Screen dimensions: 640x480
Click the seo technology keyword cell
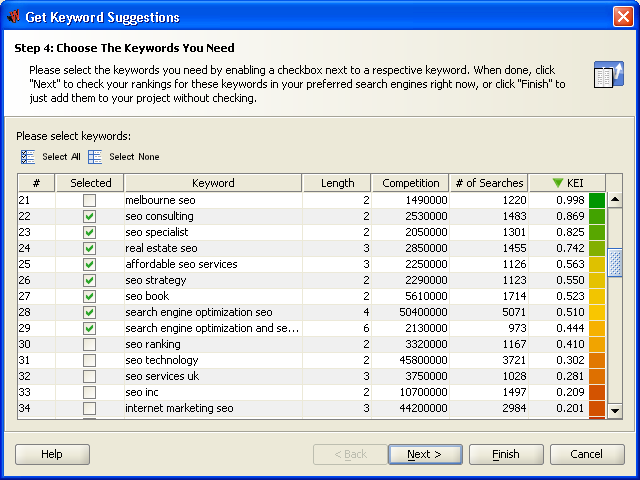coord(213,360)
